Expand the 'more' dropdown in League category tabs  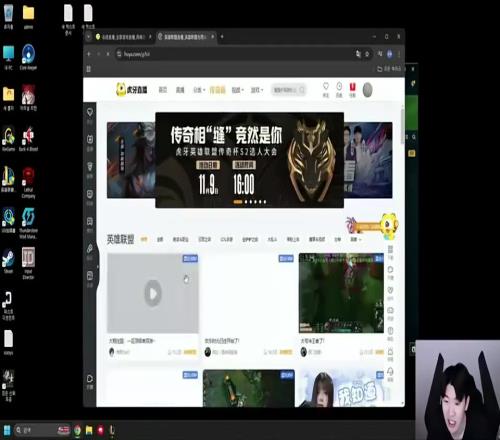pos(355,239)
